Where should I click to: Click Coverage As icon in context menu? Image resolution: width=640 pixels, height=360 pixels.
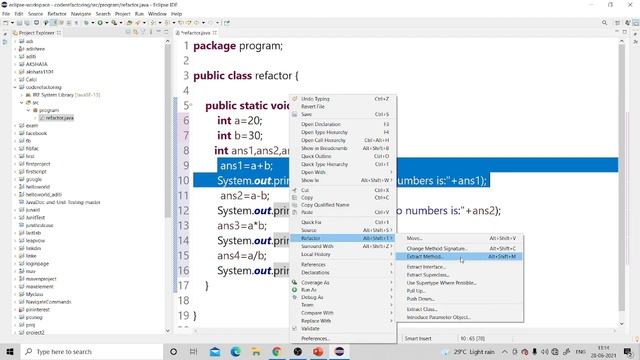(294, 282)
